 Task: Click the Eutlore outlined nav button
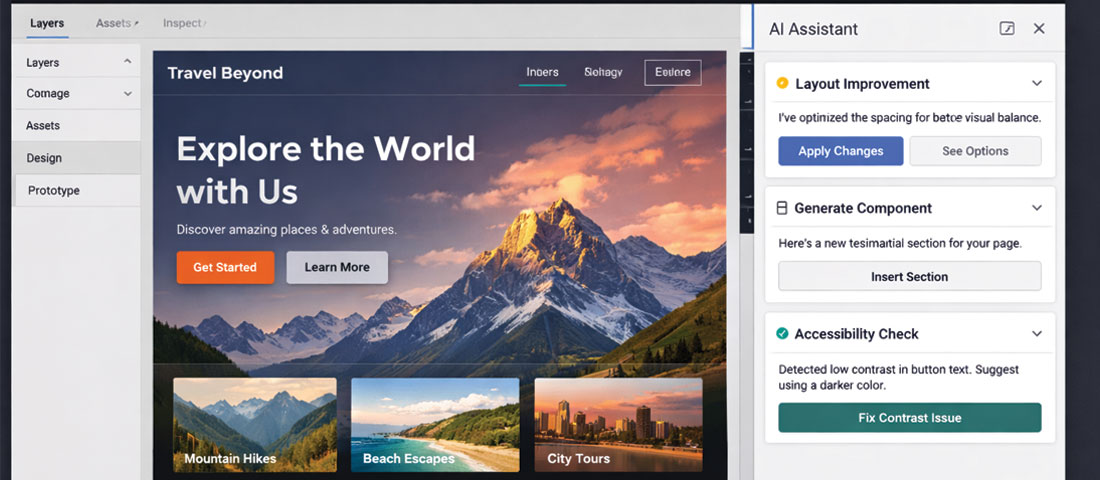673,72
